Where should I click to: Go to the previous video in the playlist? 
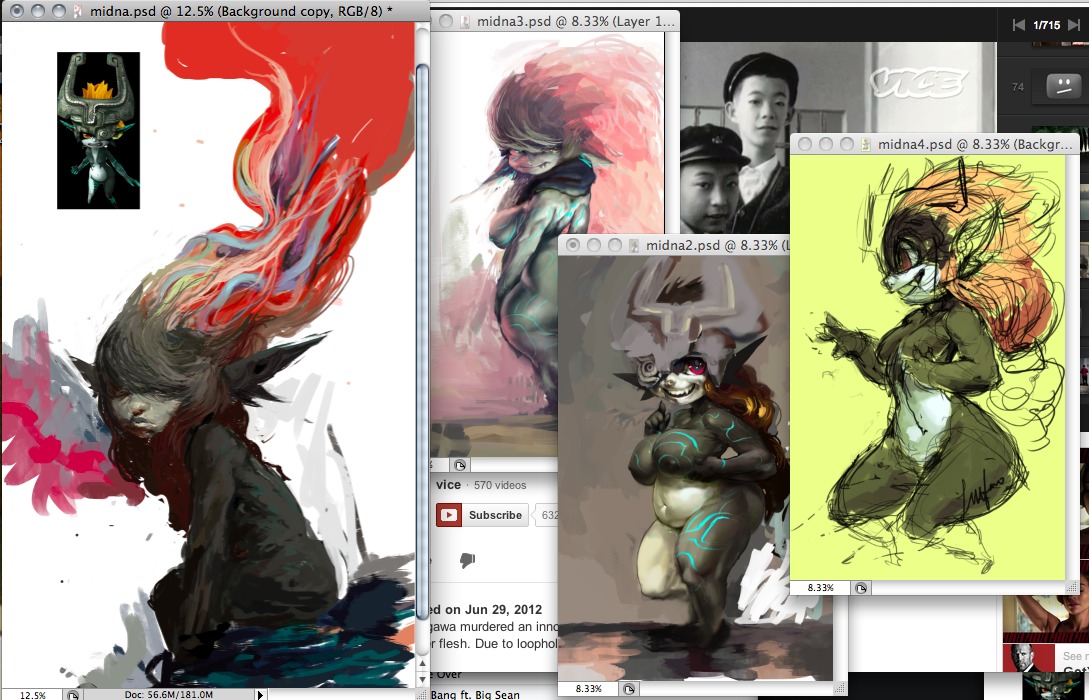coord(1018,25)
